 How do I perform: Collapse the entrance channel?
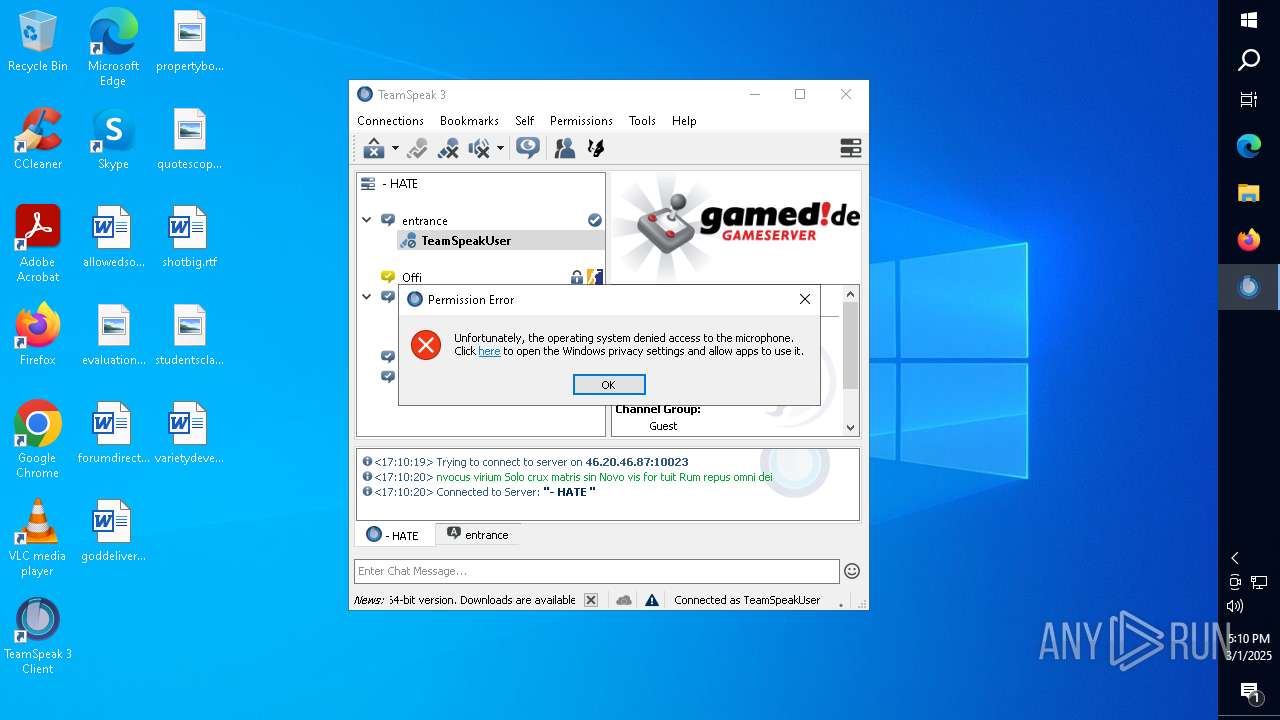click(x=367, y=220)
